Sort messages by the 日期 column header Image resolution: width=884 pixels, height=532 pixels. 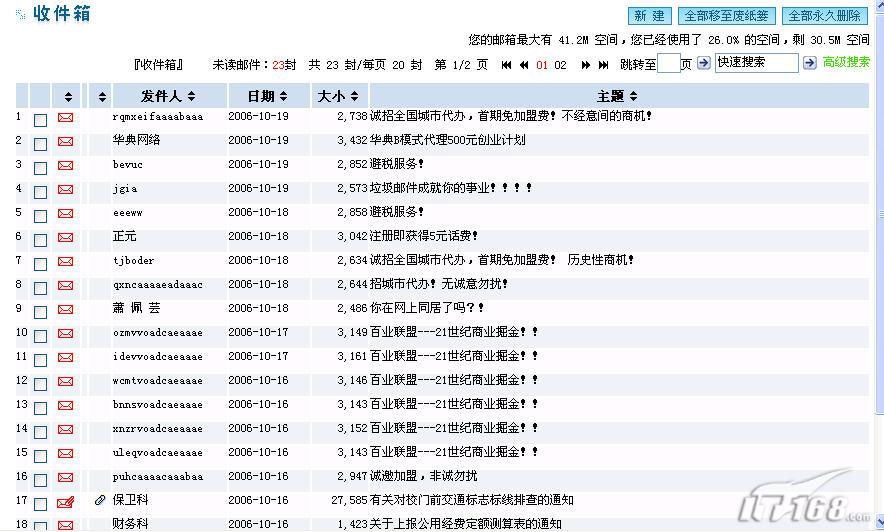(259, 96)
